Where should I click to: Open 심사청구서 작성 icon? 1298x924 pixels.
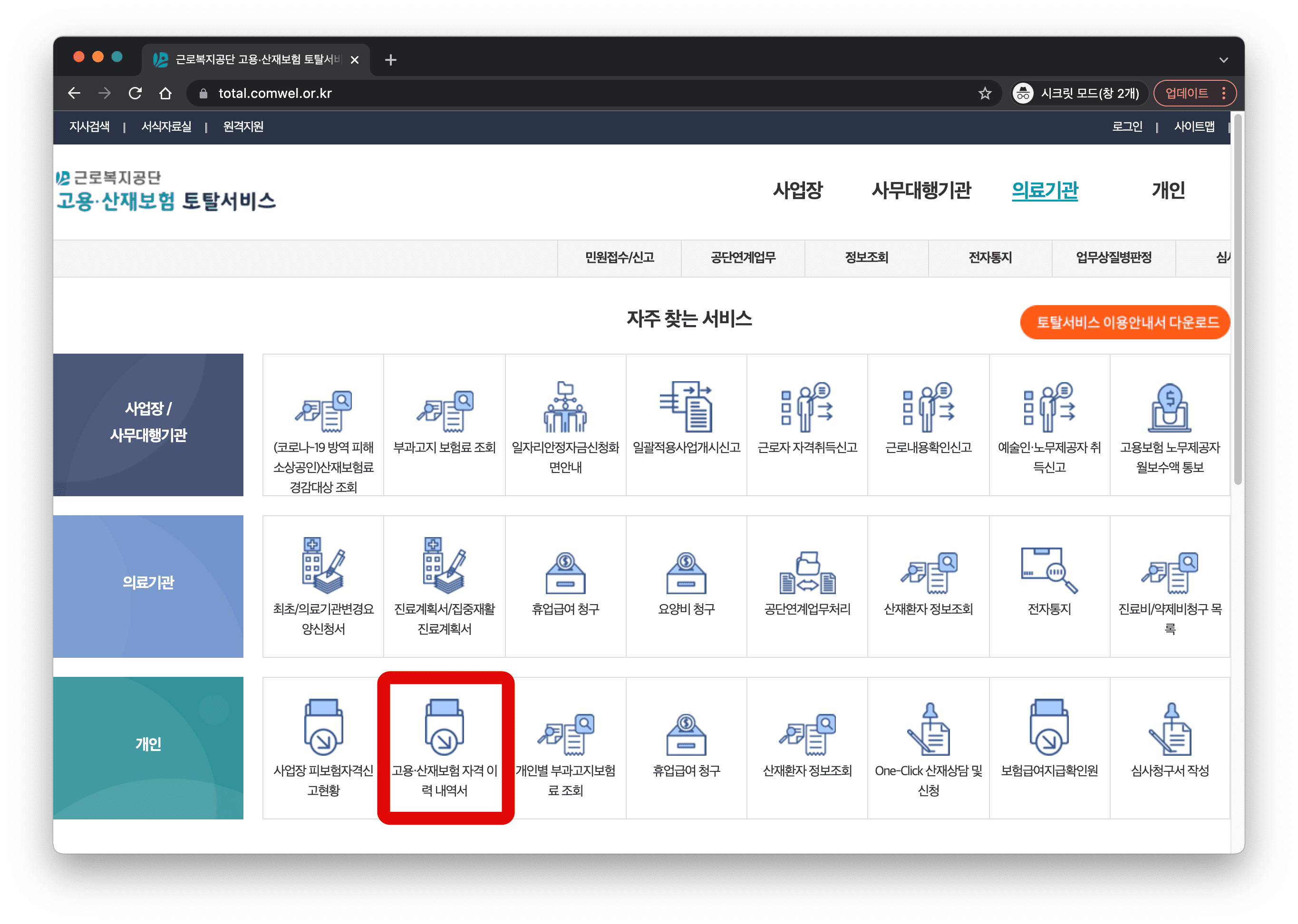(1170, 730)
